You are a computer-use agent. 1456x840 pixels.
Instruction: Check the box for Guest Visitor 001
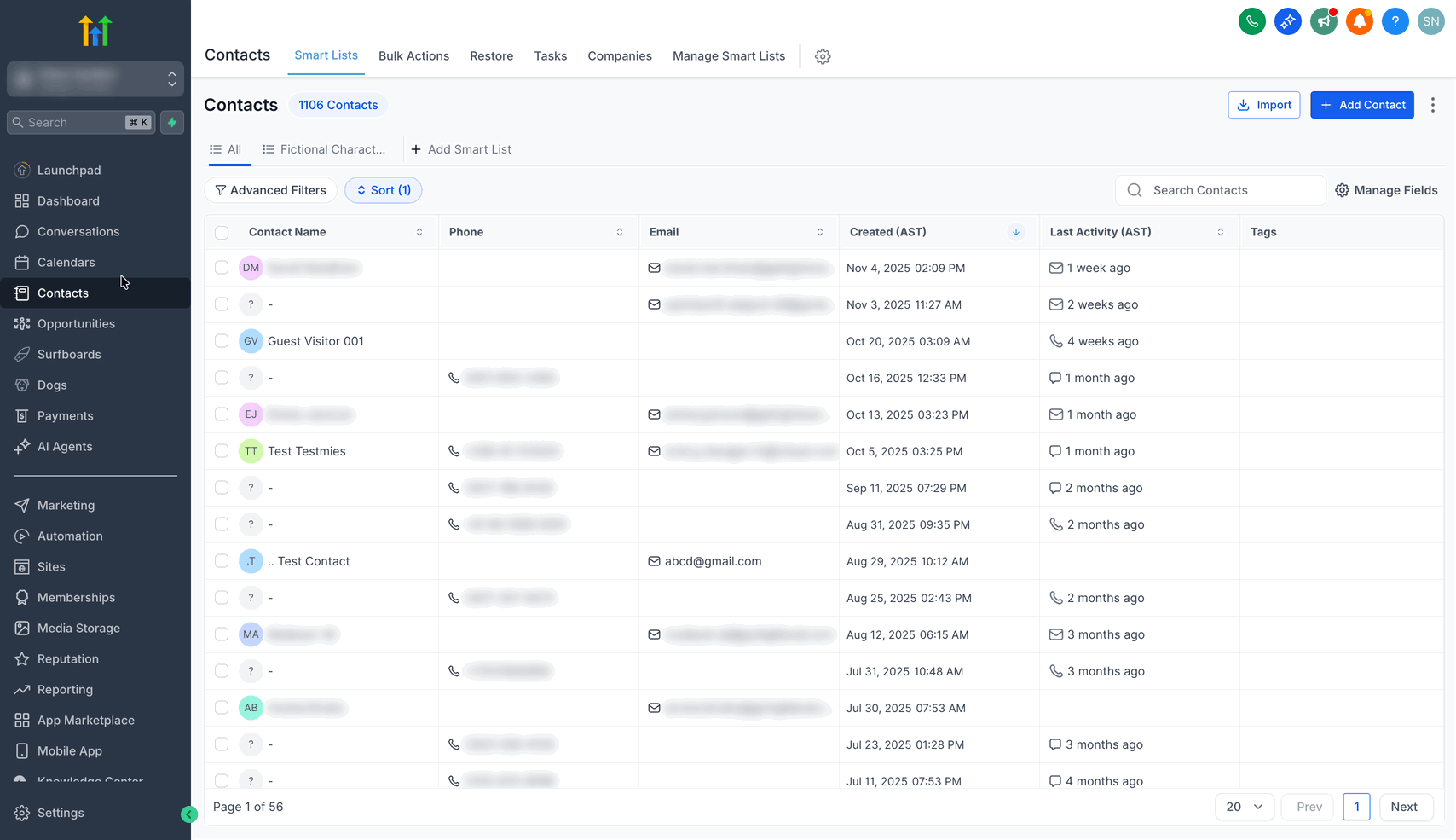pos(222,341)
